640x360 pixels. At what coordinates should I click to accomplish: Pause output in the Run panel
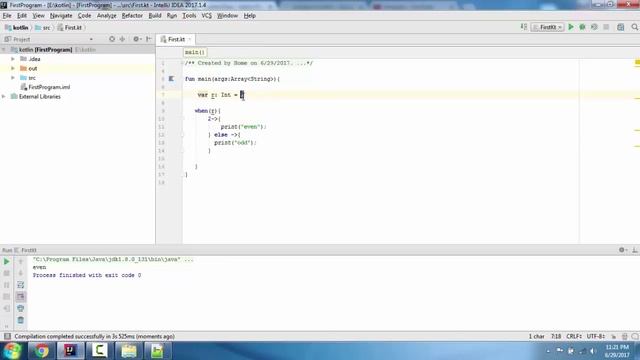pyautogui.click(x=7, y=285)
